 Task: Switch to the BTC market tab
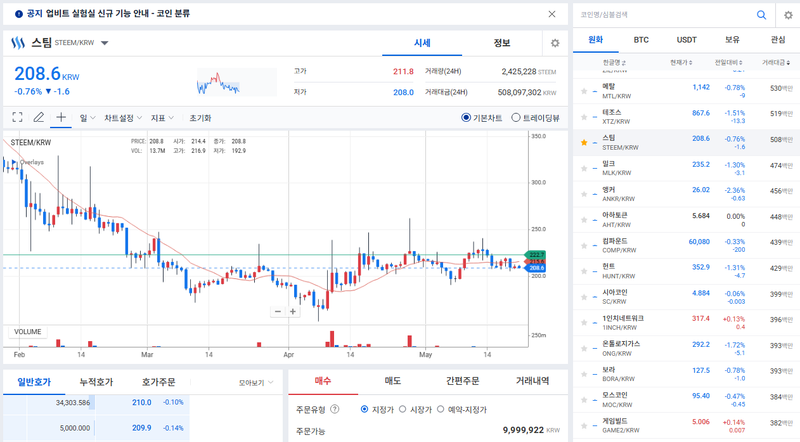point(641,40)
